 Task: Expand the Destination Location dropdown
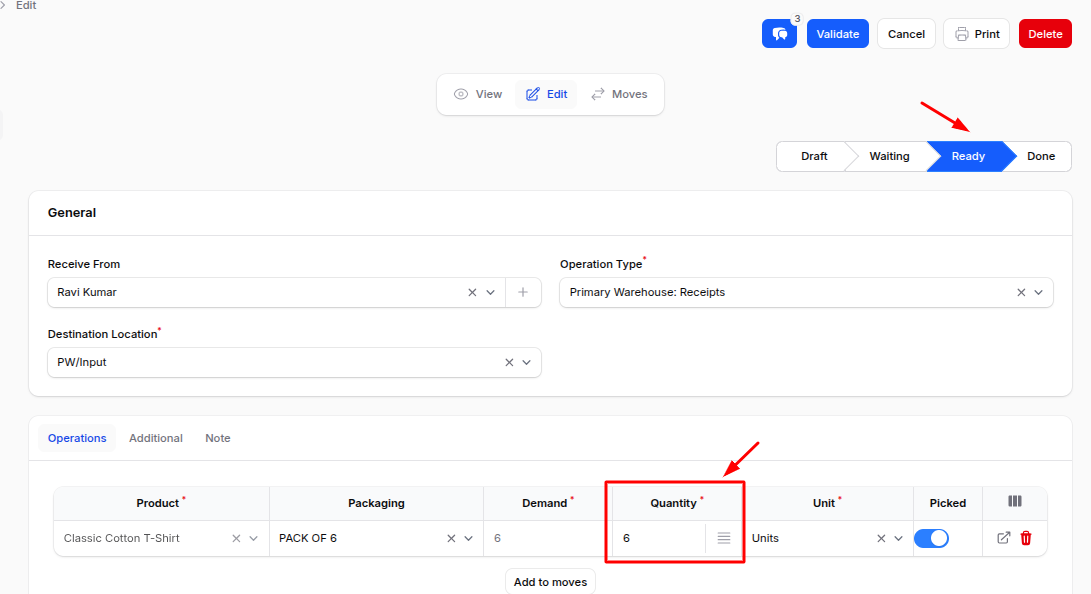tap(528, 362)
